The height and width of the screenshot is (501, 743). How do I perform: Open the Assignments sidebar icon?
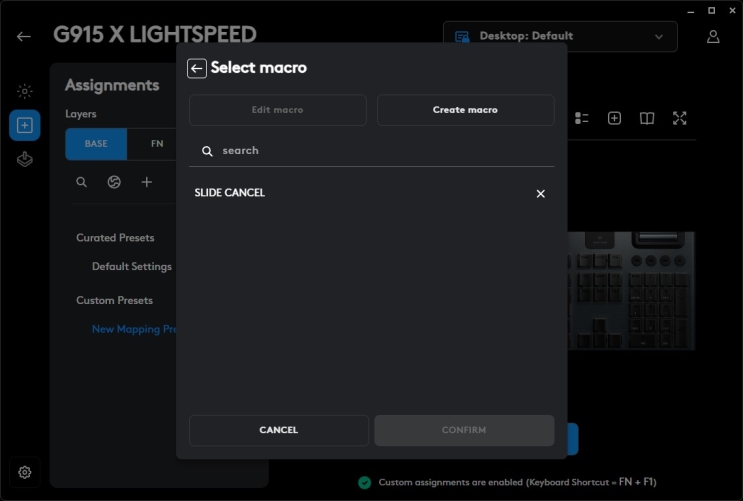point(24,125)
